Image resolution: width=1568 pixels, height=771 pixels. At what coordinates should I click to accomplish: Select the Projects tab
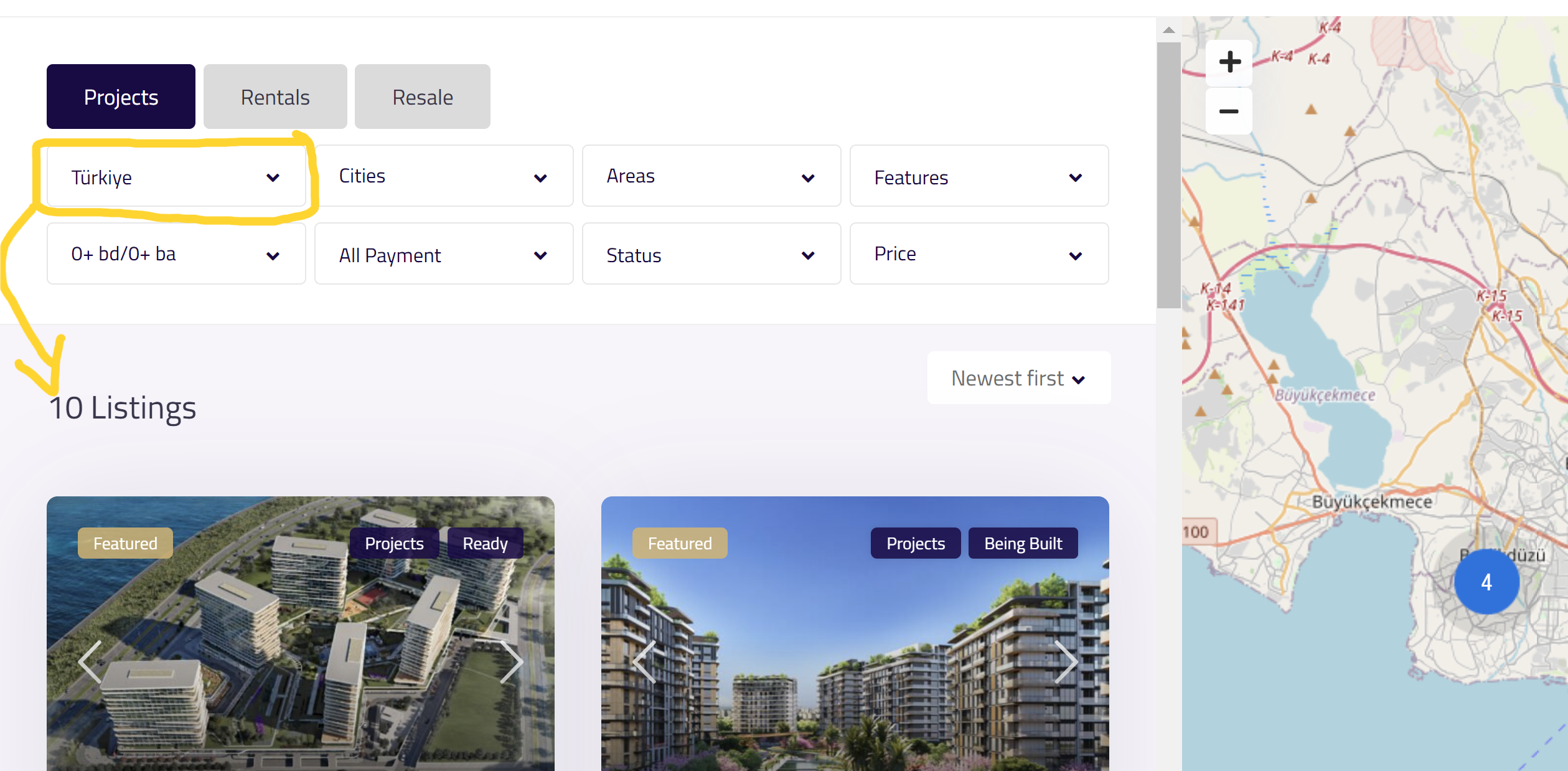tap(121, 97)
